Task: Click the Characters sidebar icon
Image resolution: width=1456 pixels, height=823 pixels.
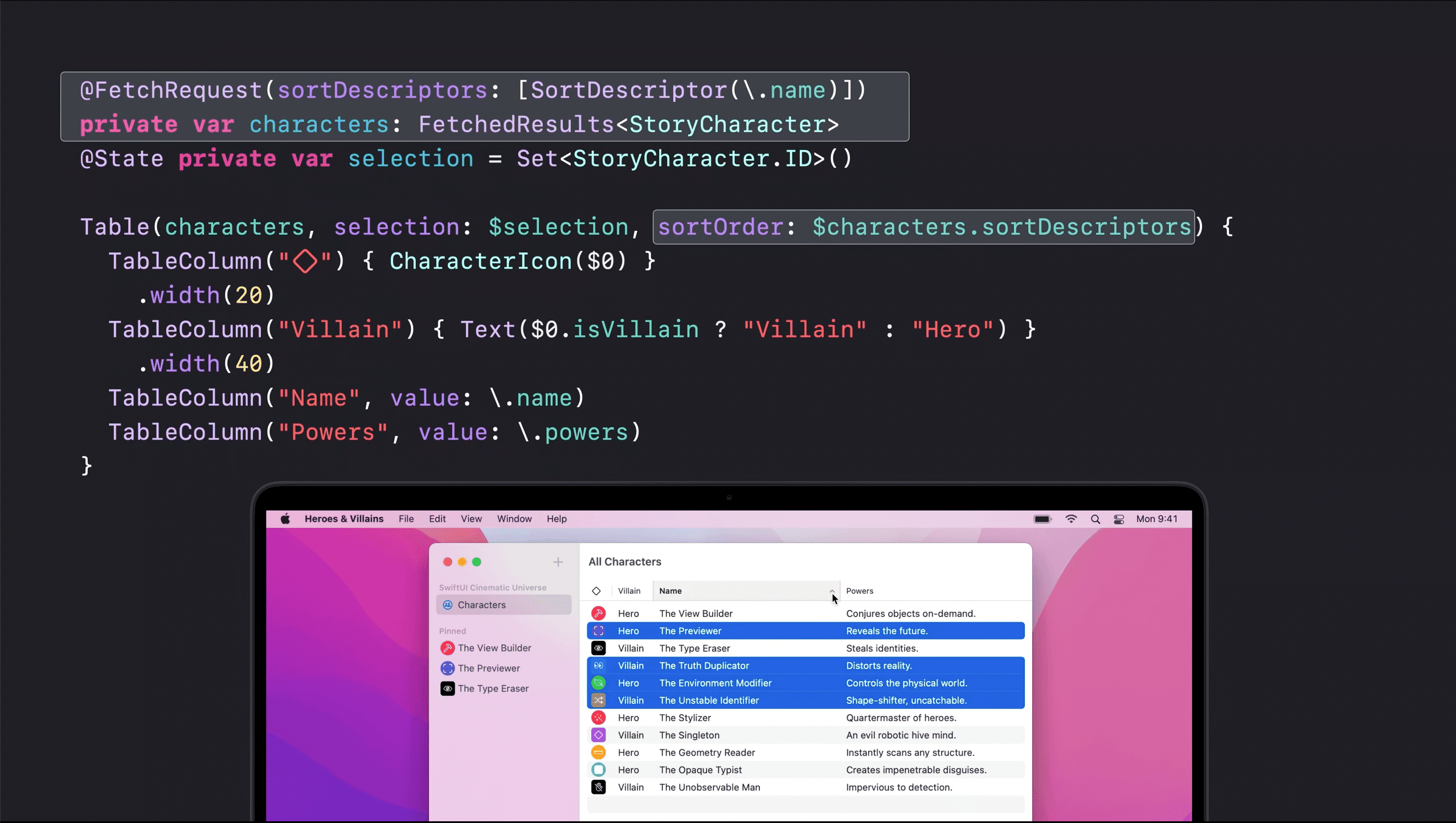Action: [x=448, y=605]
